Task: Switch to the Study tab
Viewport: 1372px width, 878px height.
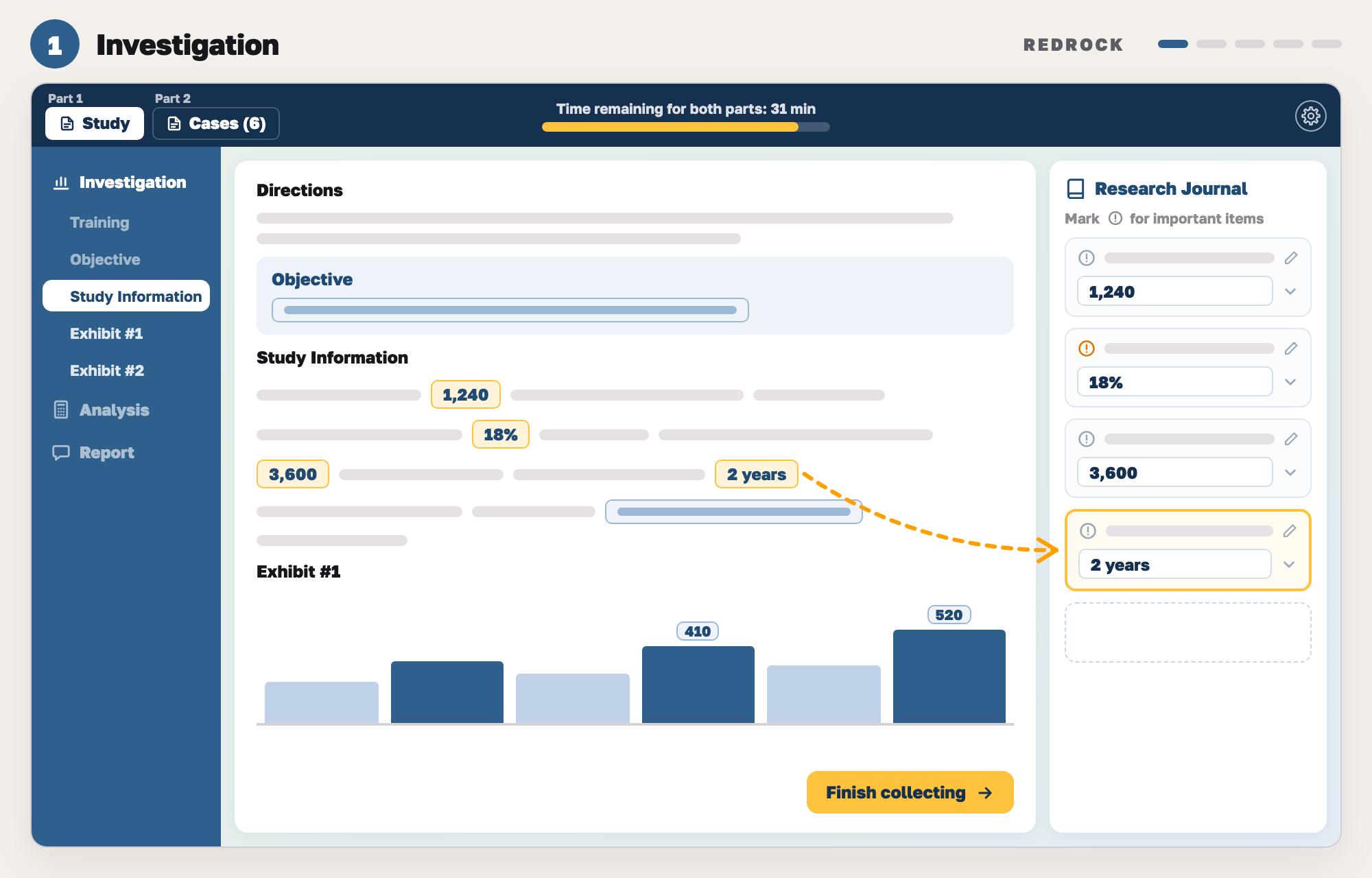Action: (95, 123)
